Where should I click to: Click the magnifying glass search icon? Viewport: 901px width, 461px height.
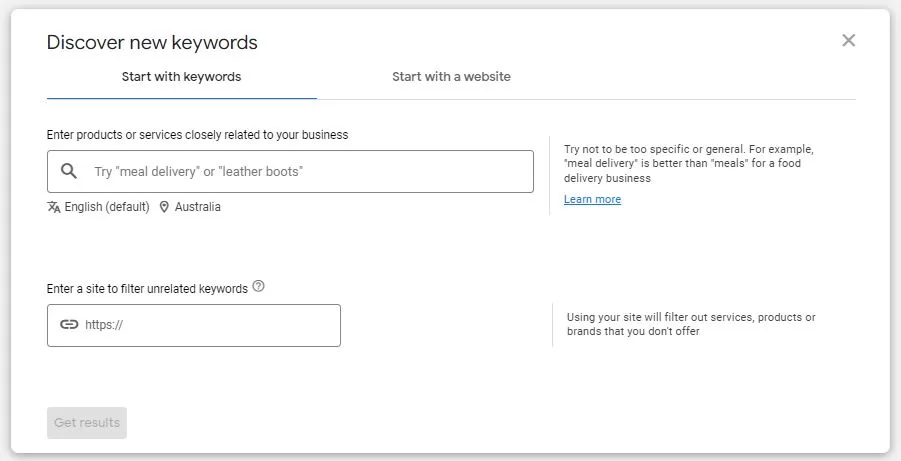[x=69, y=171]
